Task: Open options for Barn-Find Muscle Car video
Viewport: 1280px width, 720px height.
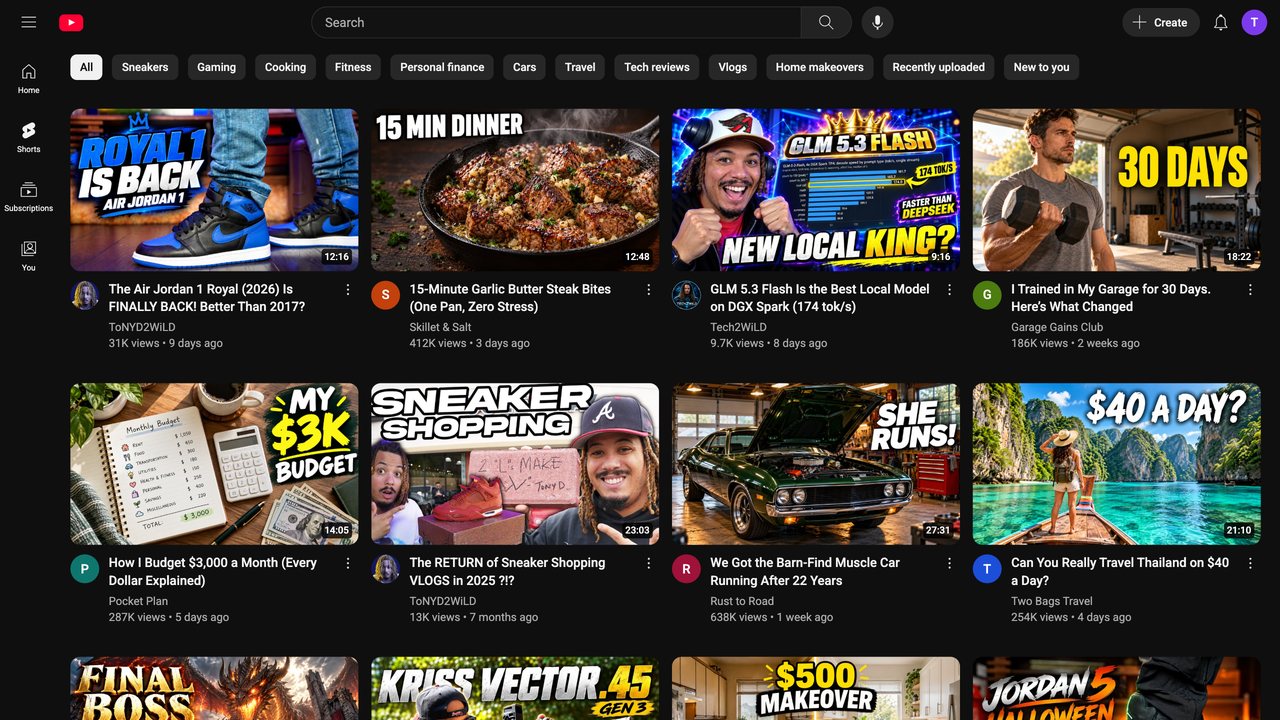Action: [x=950, y=564]
